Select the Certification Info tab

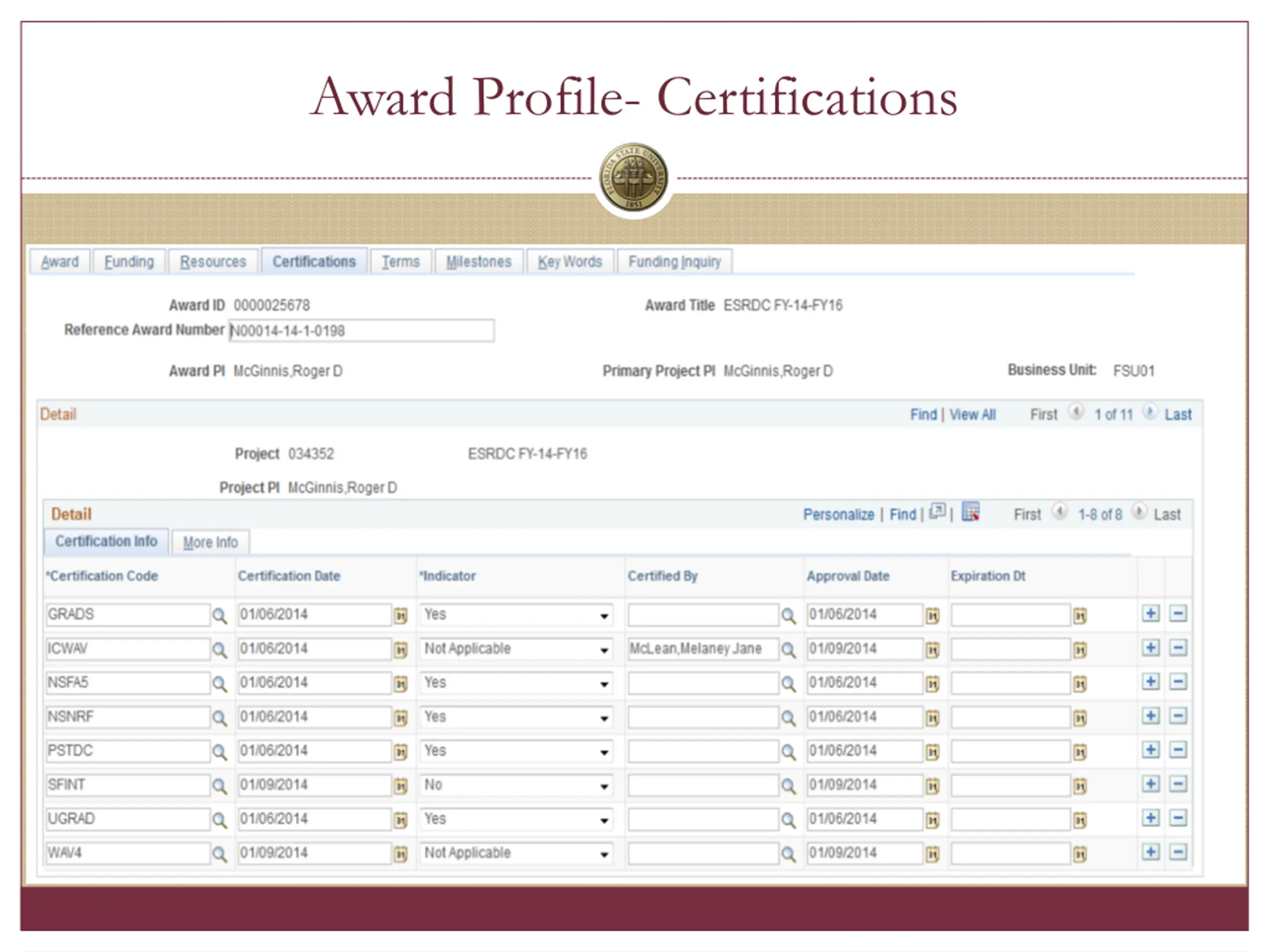pyautogui.click(x=106, y=541)
